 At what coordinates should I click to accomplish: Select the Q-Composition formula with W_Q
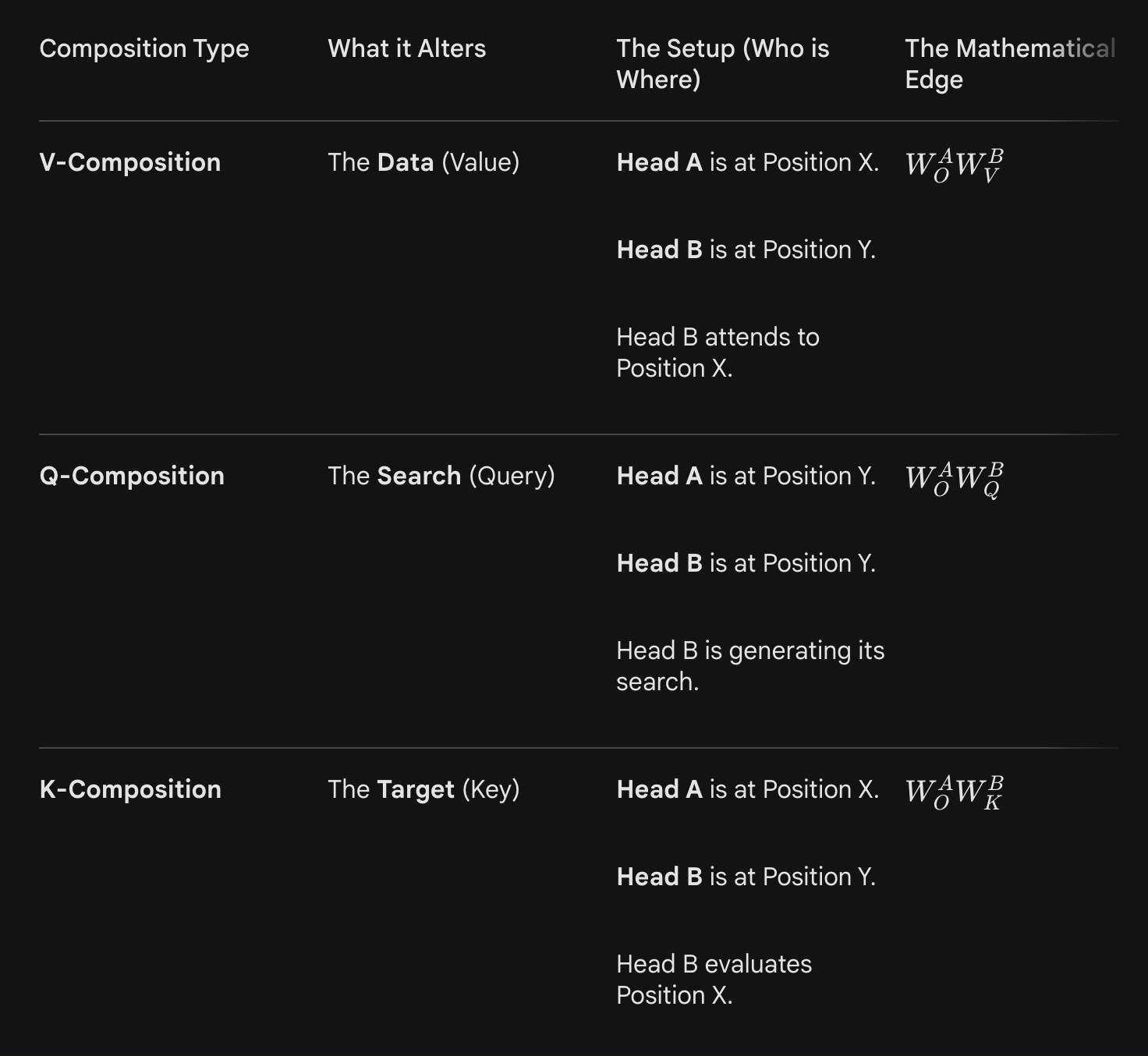[954, 479]
